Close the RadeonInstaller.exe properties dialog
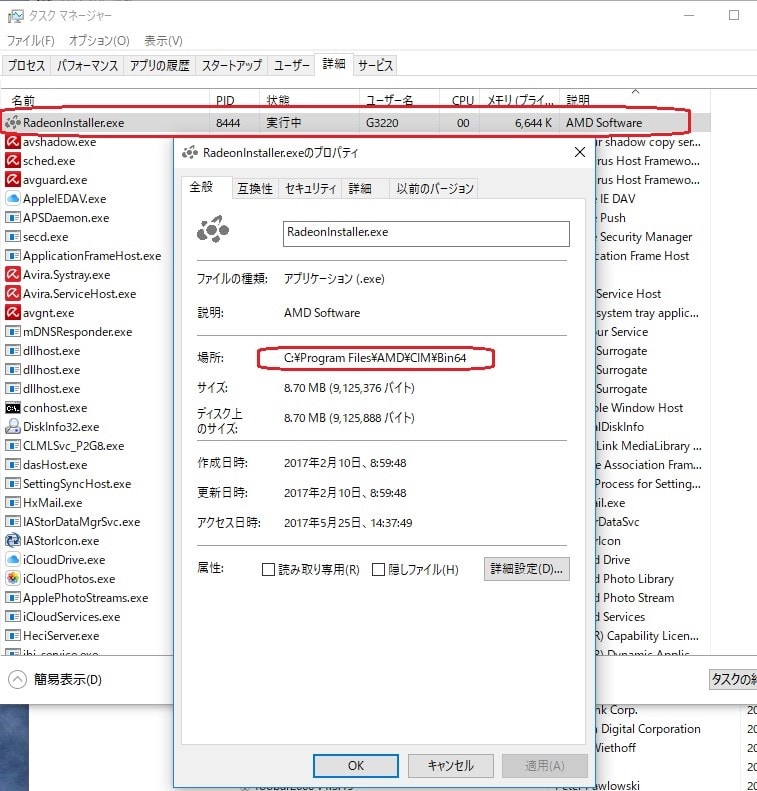757x791 pixels. coord(580,152)
